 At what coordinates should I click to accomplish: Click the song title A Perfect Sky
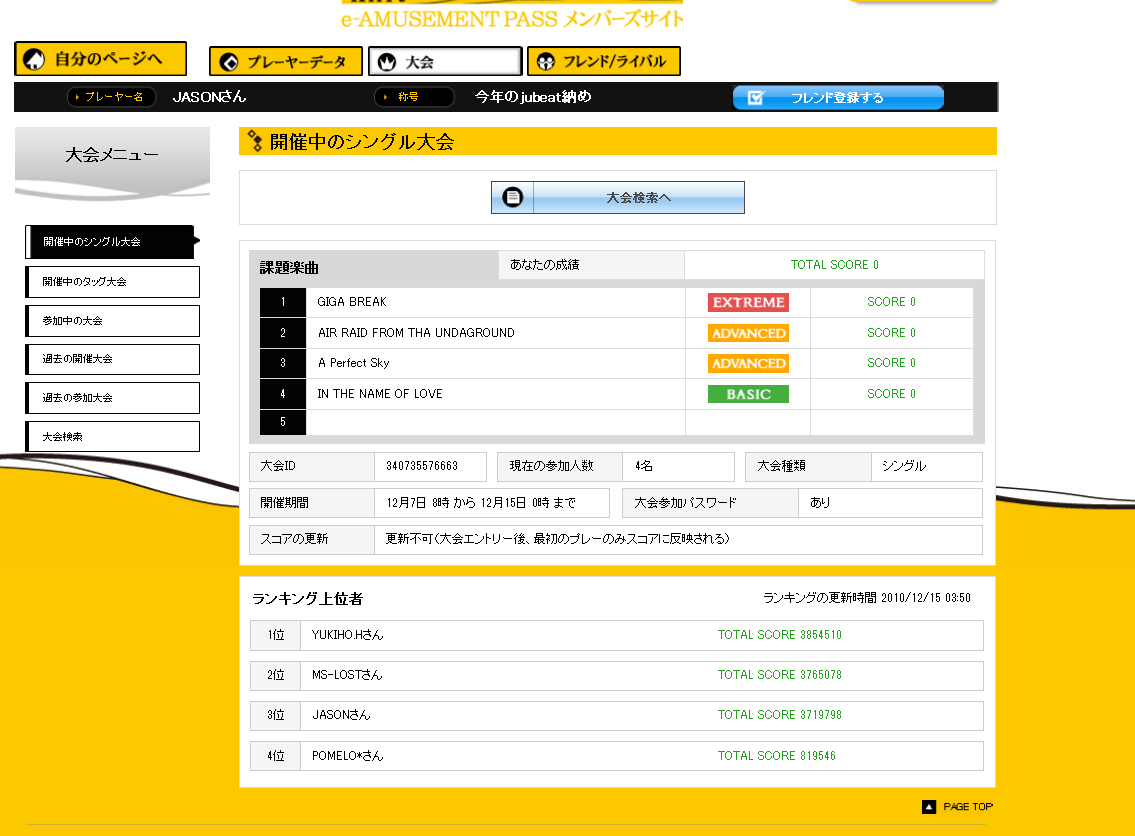pos(354,363)
